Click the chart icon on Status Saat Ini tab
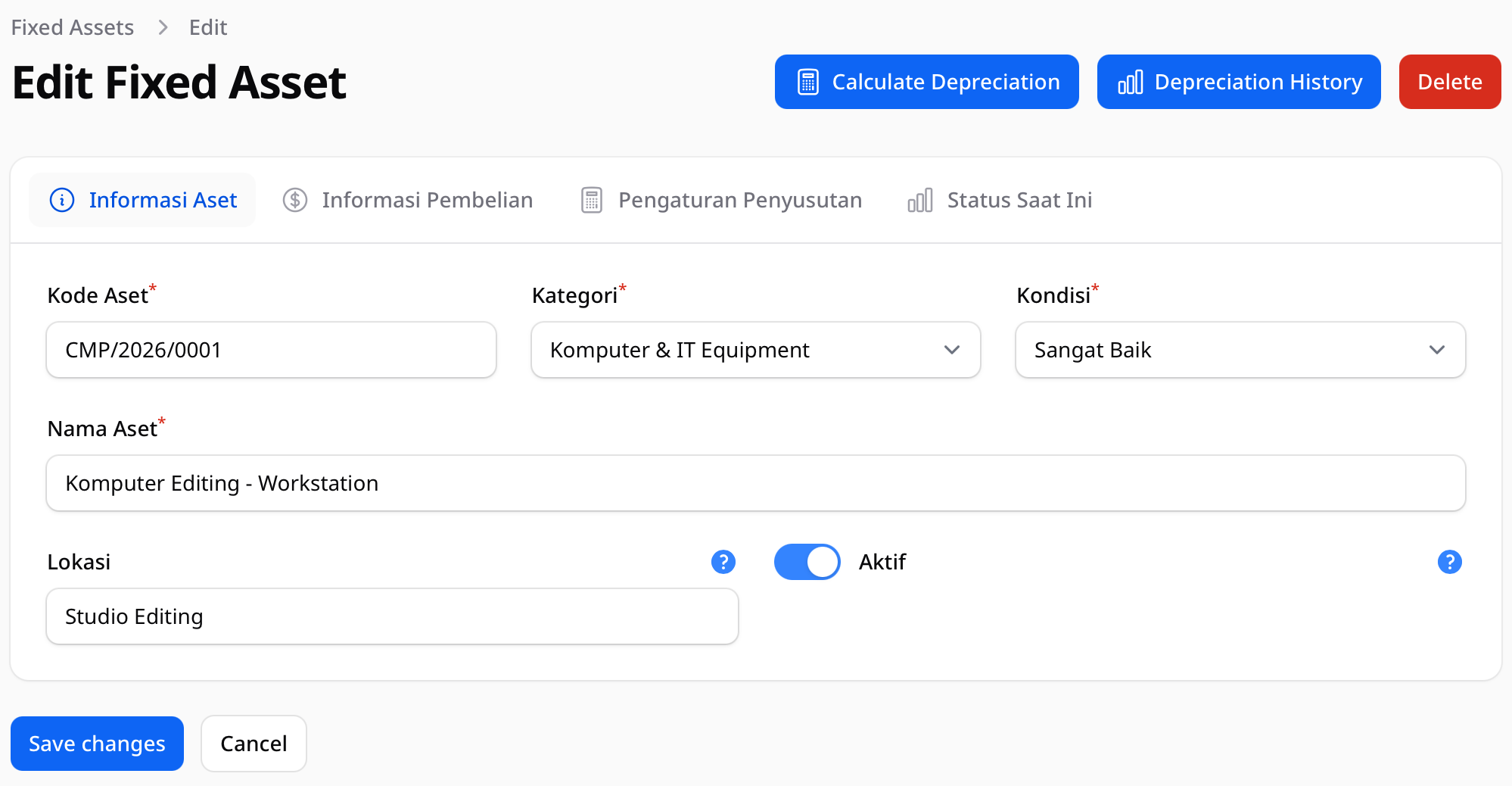 point(919,200)
